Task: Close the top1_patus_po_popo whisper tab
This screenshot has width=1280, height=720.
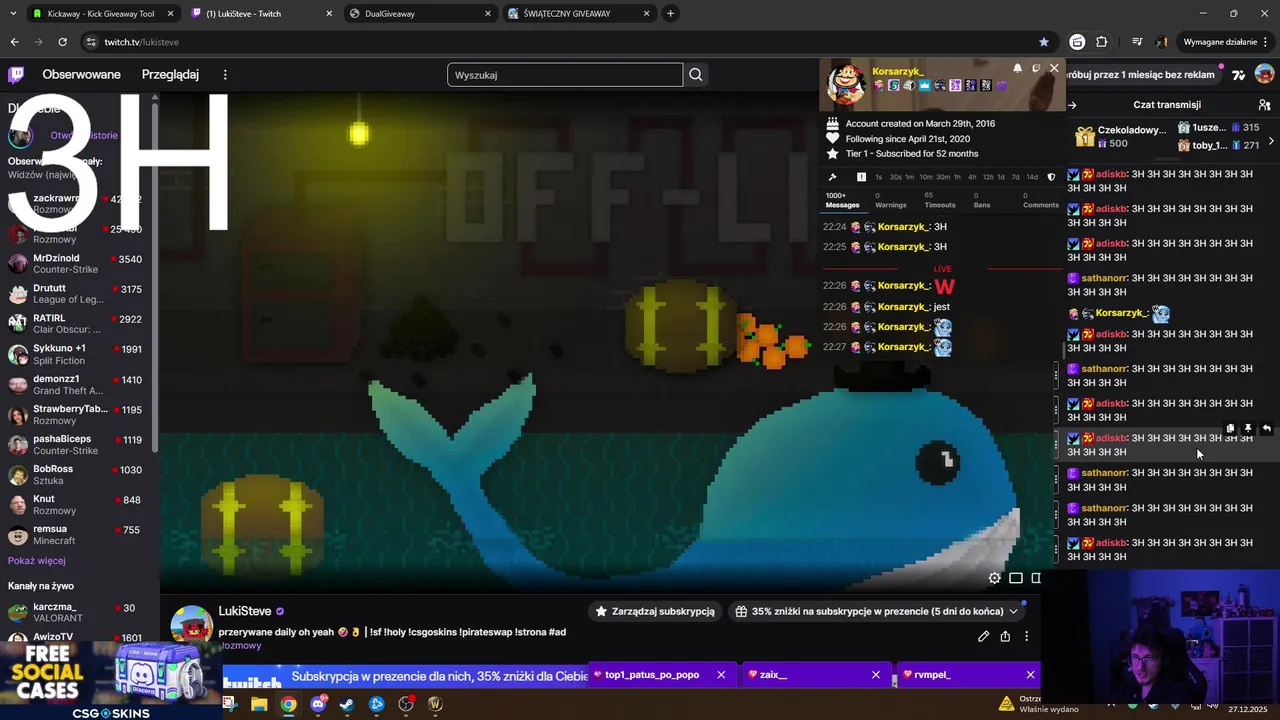Action: pyautogui.click(x=721, y=675)
